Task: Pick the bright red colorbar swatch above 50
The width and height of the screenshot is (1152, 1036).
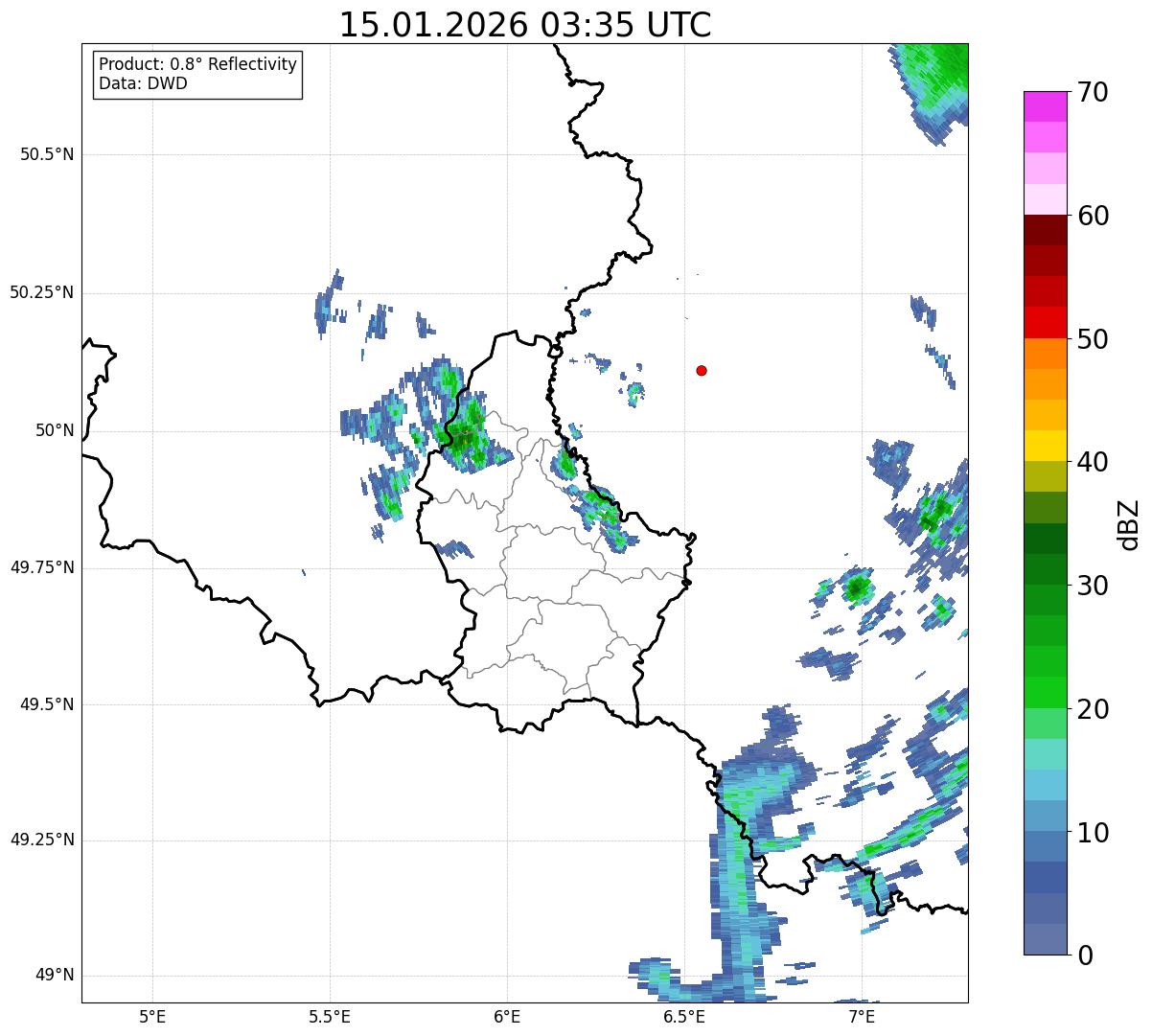Action: tap(1045, 323)
